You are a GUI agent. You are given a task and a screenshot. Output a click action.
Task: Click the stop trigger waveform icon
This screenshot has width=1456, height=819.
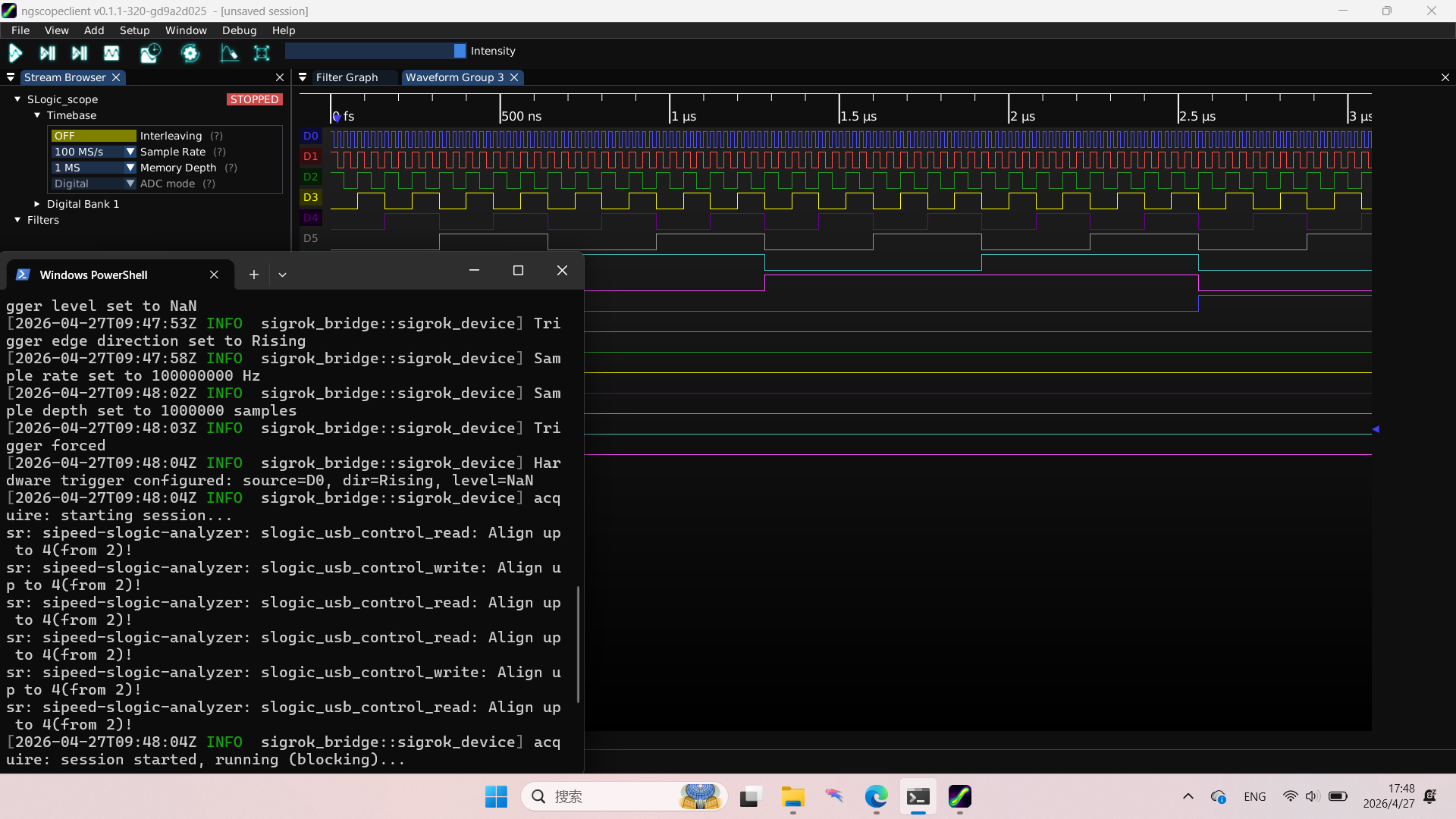click(x=111, y=53)
